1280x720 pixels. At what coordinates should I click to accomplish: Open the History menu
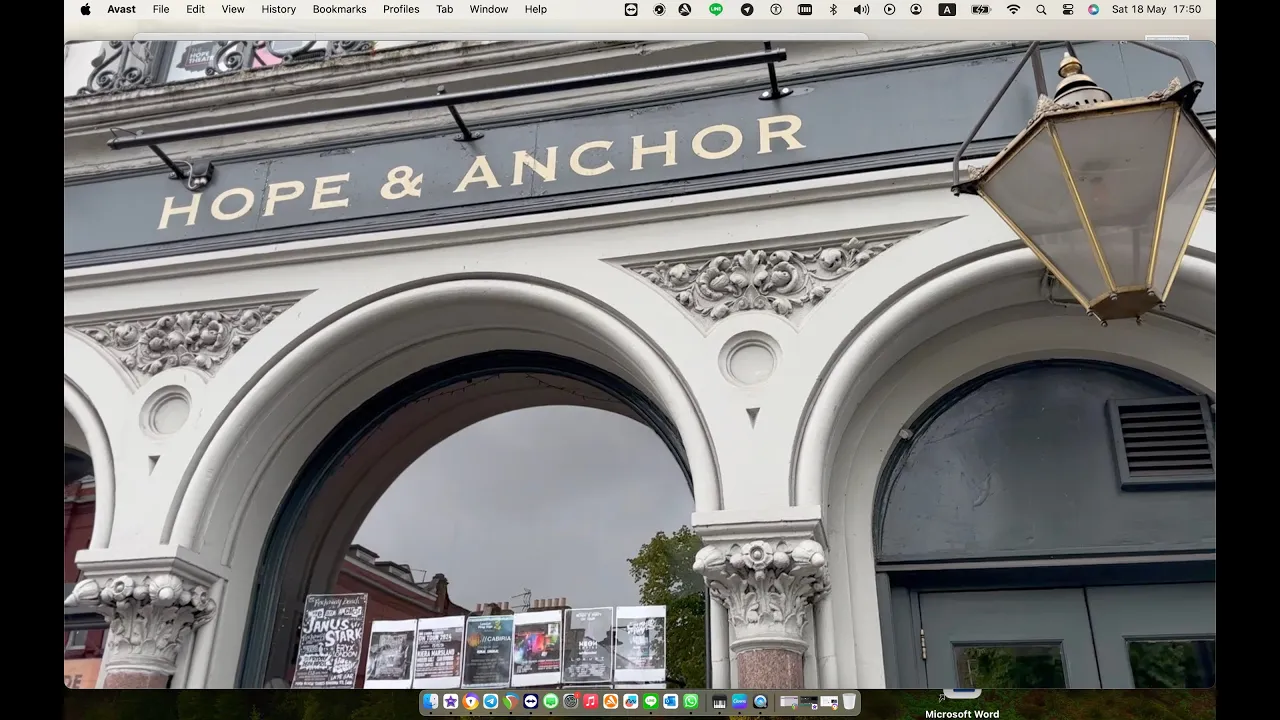point(278,9)
